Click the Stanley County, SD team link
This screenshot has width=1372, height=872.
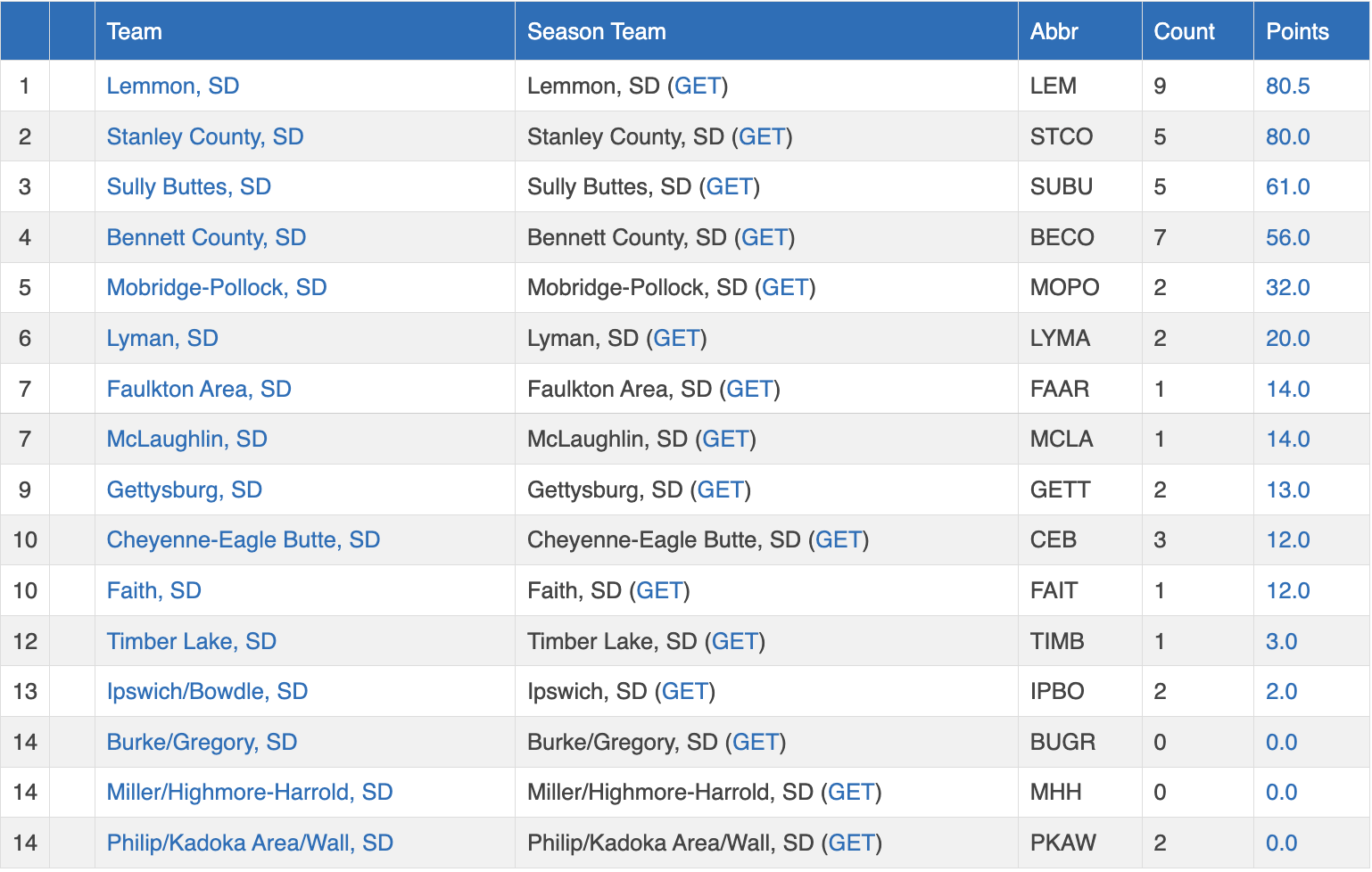(204, 136)
